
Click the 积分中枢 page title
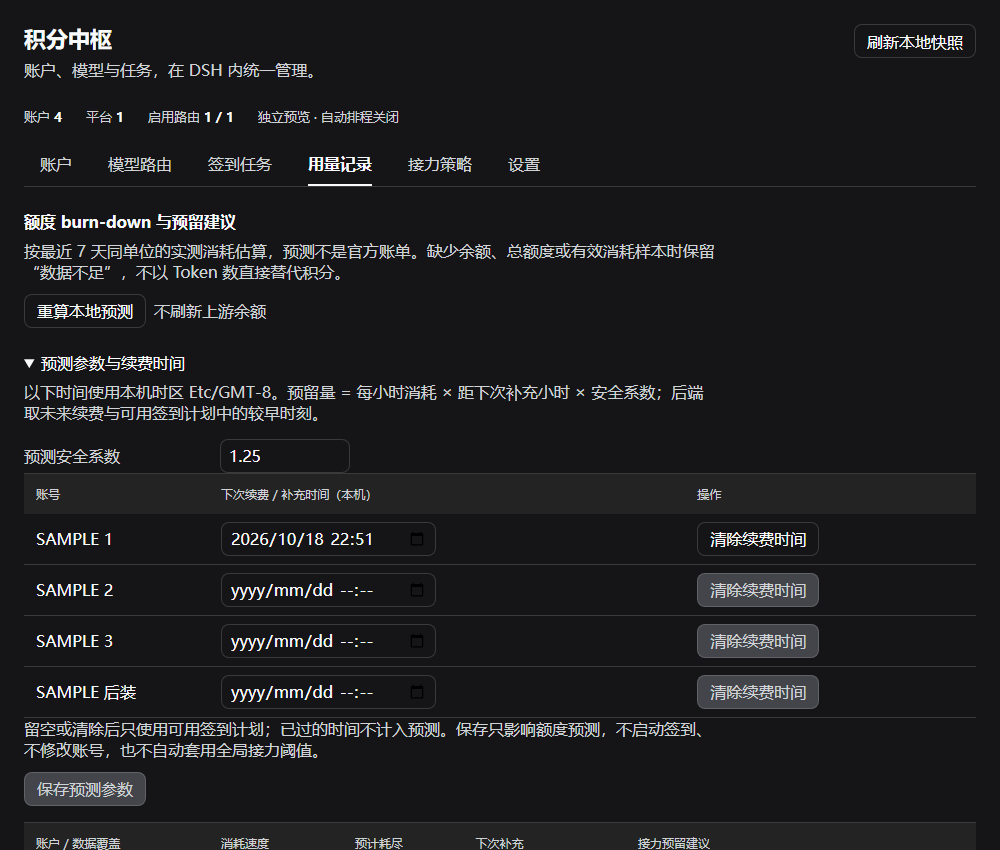[68, 40]
